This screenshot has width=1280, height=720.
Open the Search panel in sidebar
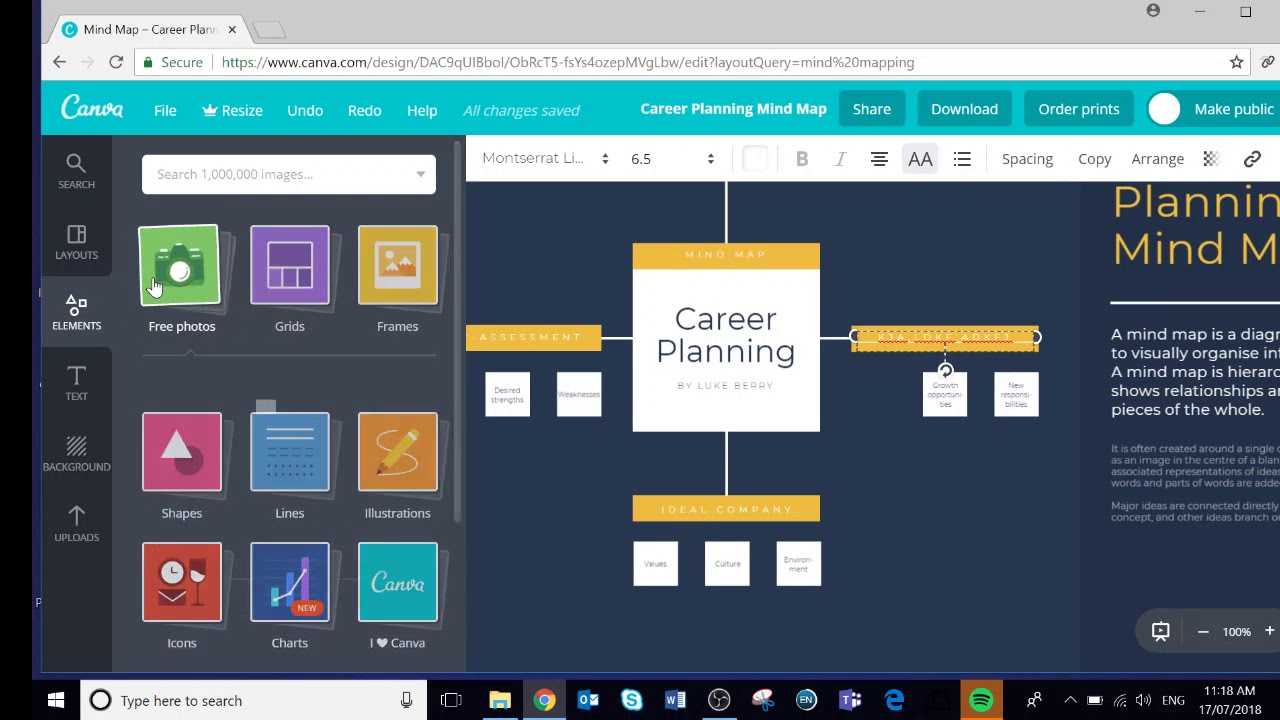click(76, 172)
